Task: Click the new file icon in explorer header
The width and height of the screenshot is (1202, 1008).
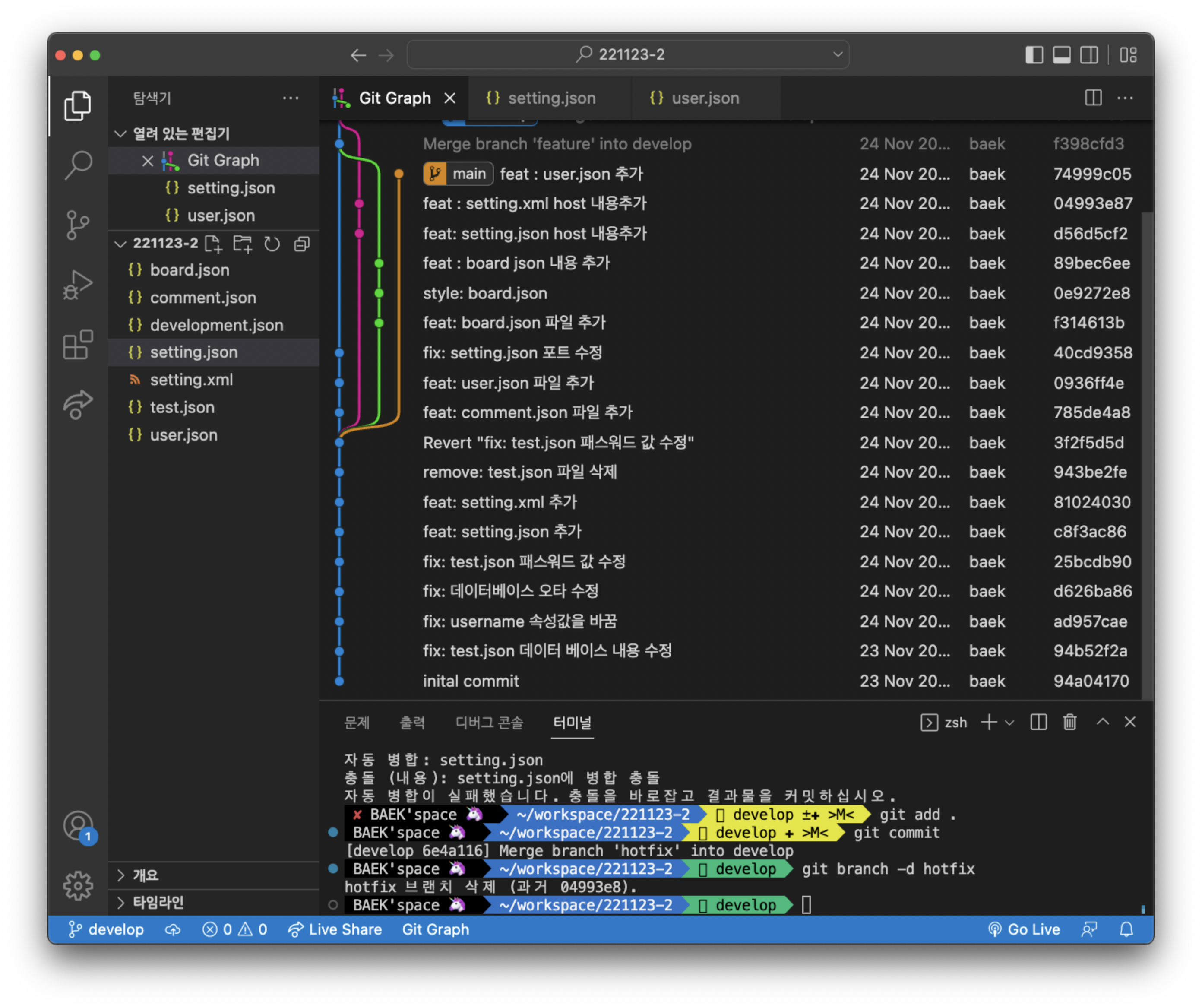Action: click(213, 244)
